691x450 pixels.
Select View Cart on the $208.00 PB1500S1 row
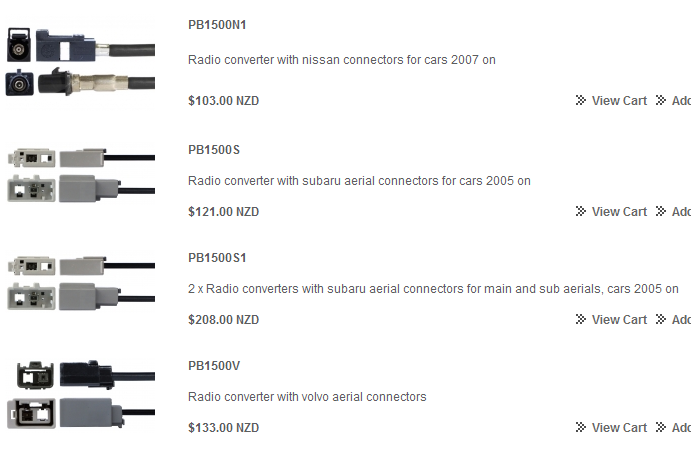[619, 320]
